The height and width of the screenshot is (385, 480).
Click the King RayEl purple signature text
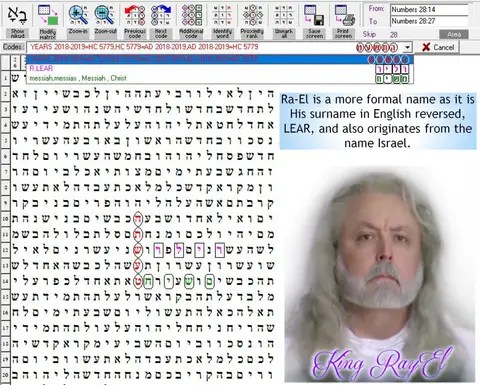click(x=383, y=364)
